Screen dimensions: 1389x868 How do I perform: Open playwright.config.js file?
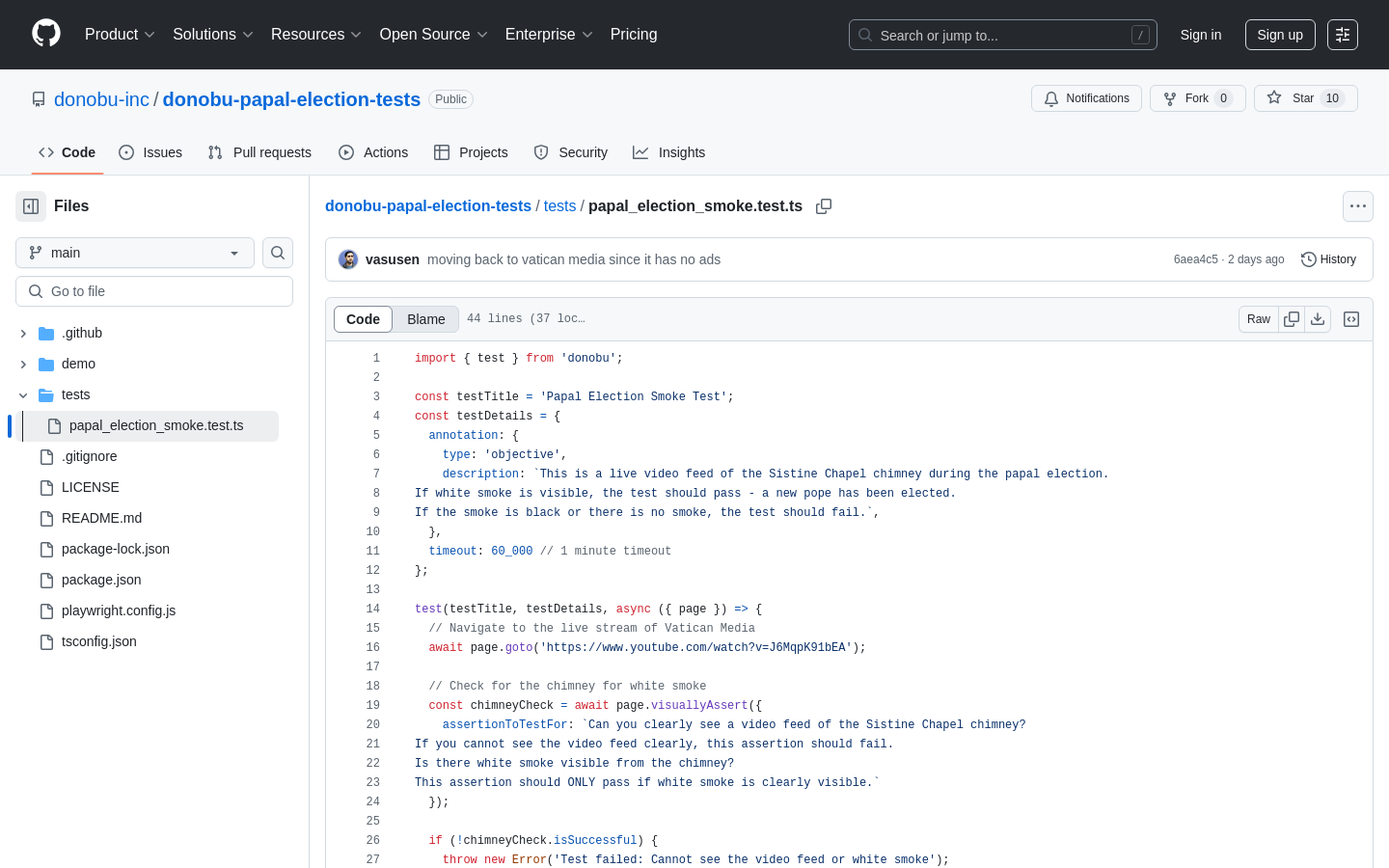click(118, 610)
